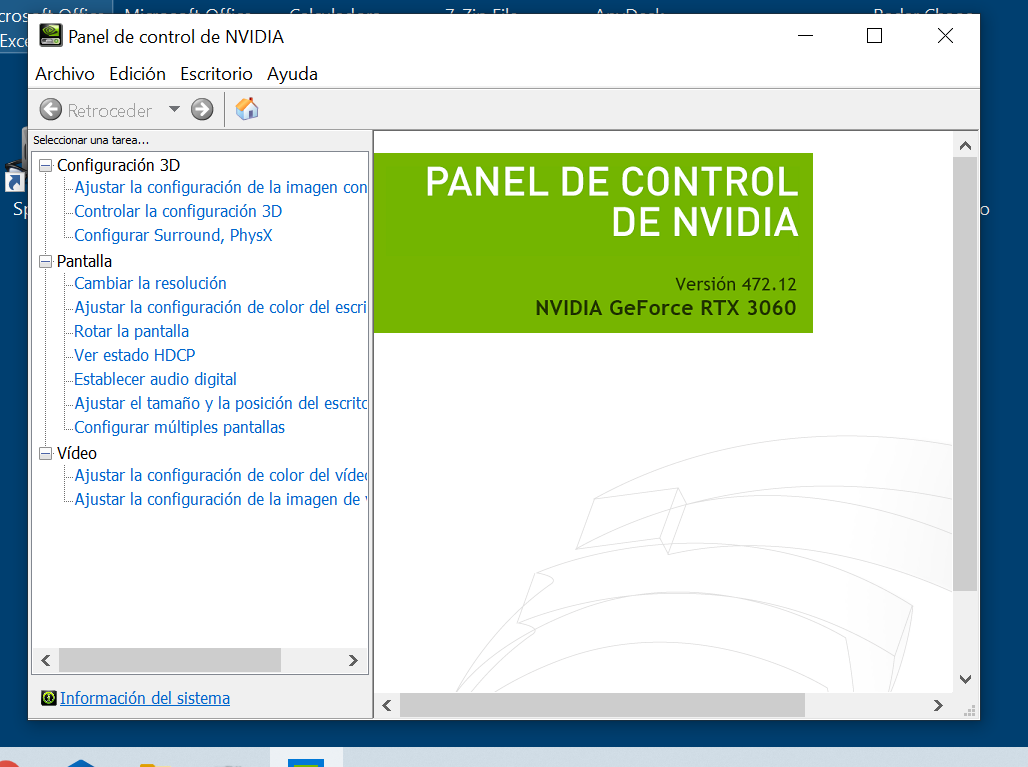Click the NVIDIA logo in the title bar
The width and height of the screenshot is (1028, 767).
click(49, 36)
